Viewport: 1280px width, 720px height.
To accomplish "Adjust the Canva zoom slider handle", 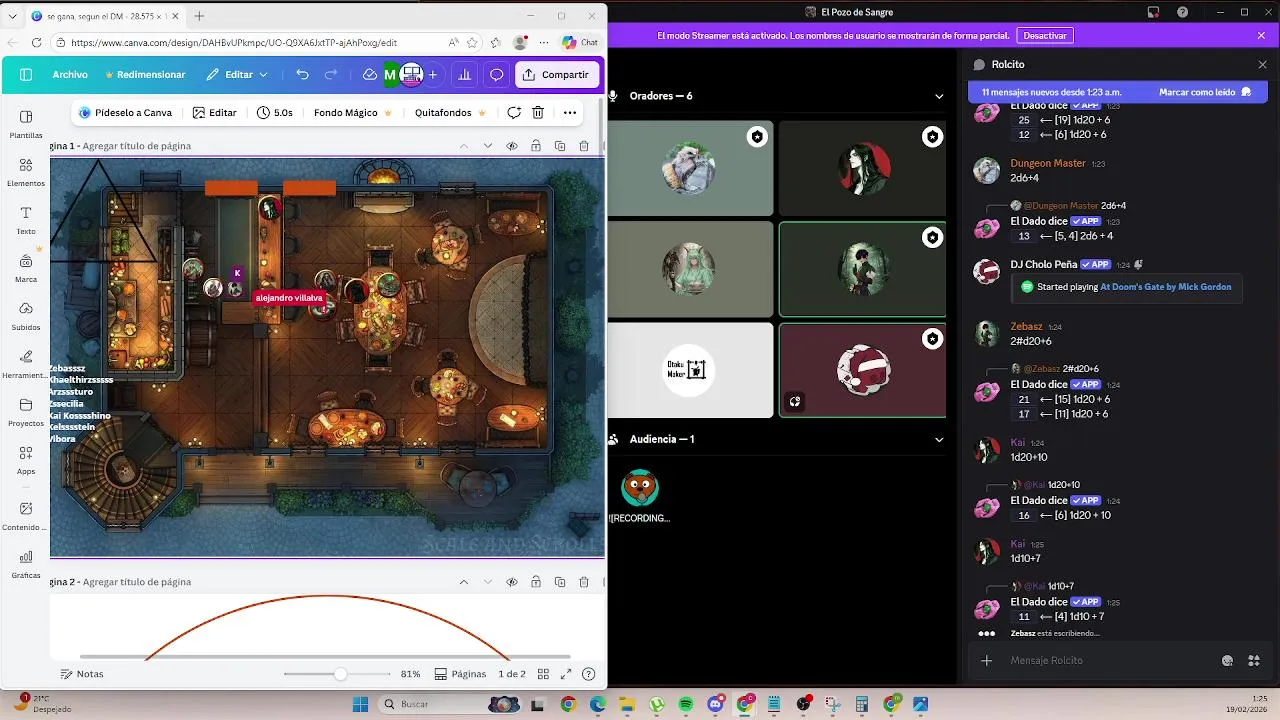I will tap(341, 674).
